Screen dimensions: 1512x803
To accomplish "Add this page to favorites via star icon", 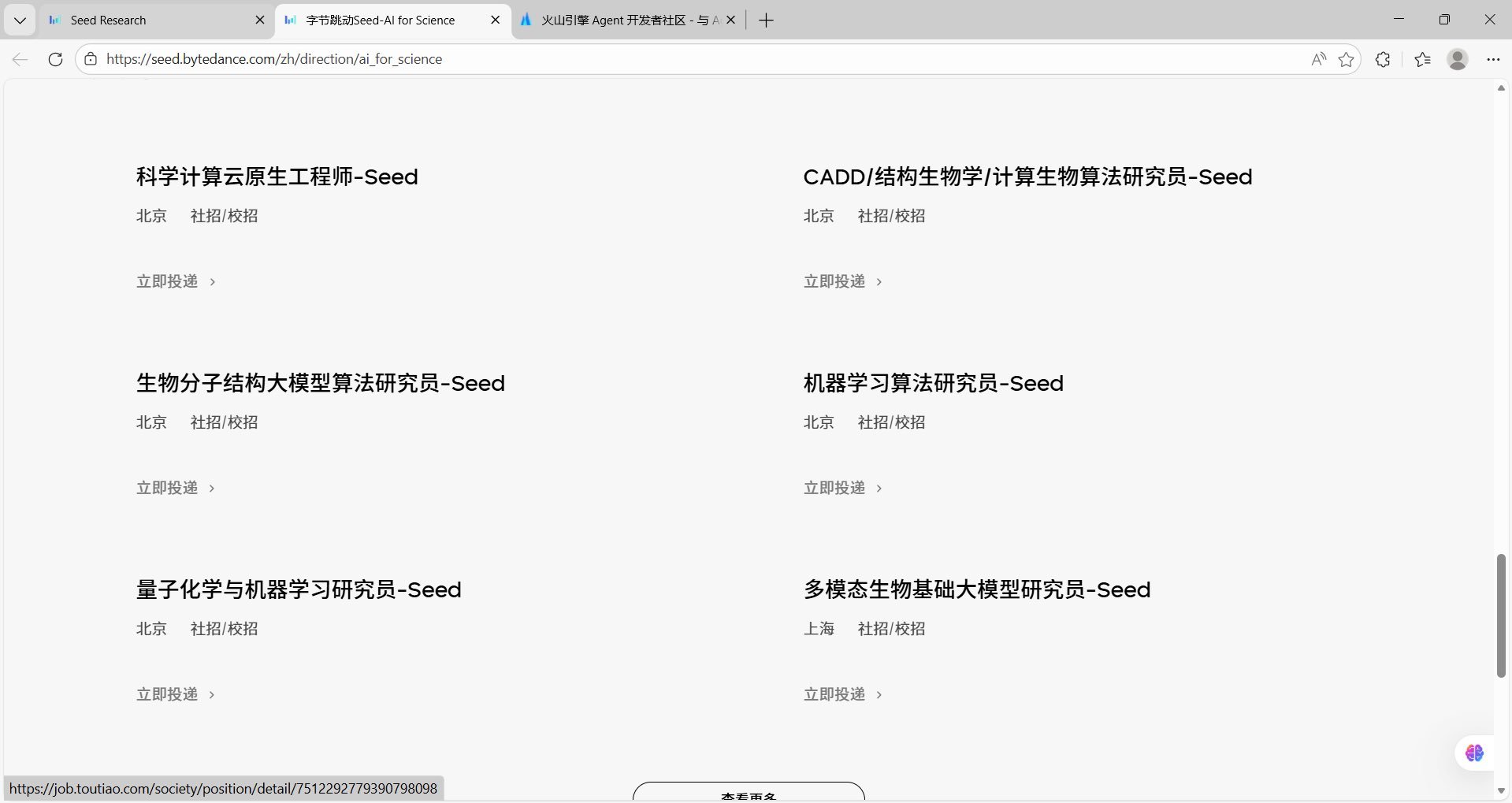I will pos(1347,59).
